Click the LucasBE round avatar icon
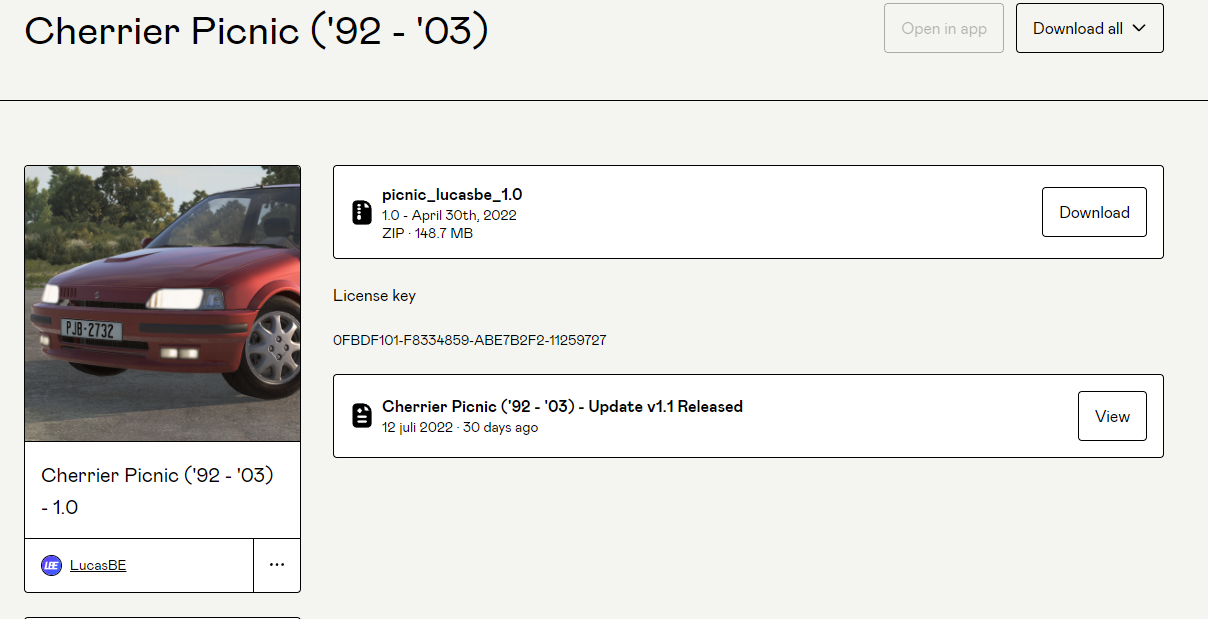Viewport: 1208px width, 619px height. [x=51, y=565]
